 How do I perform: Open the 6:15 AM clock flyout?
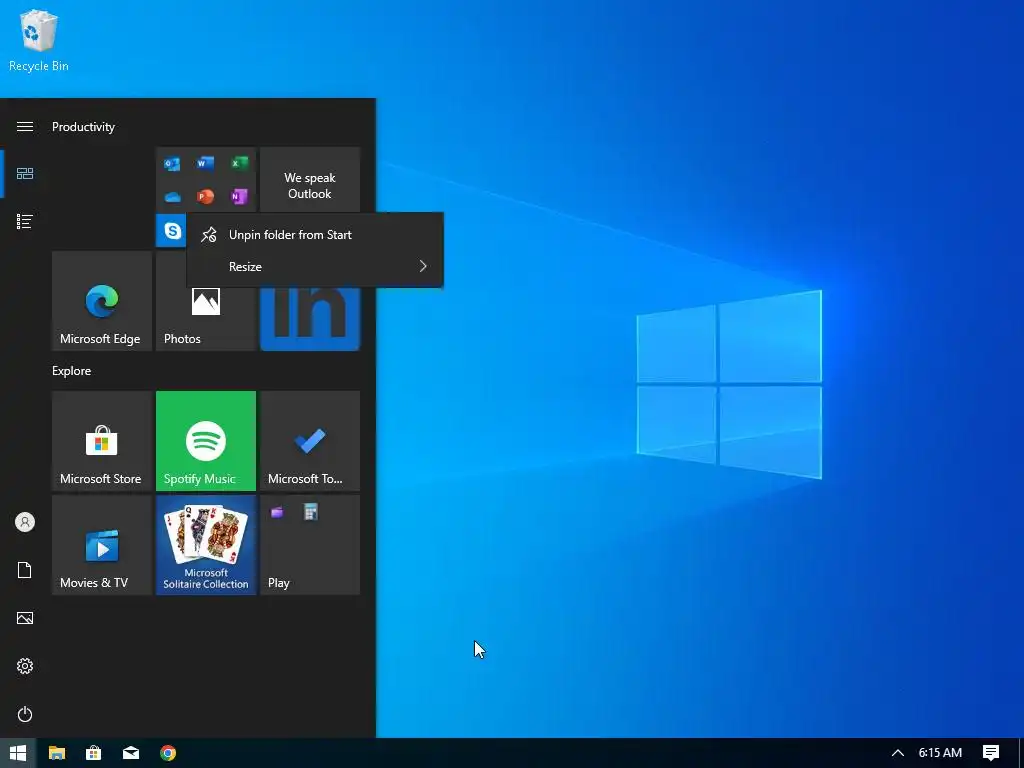[940, 753]
